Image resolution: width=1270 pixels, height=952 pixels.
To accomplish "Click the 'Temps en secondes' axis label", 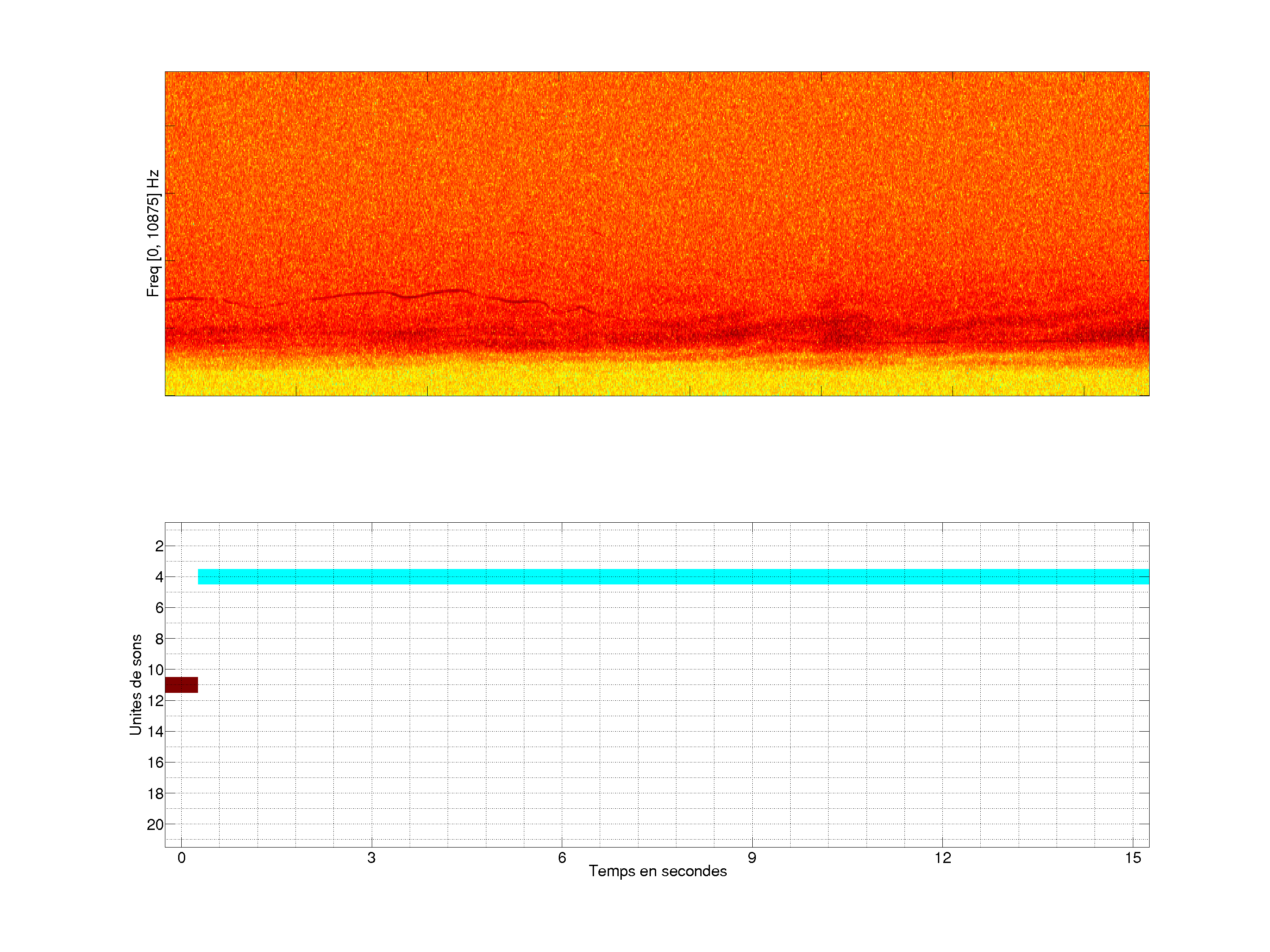I will (x=657, y=871).
